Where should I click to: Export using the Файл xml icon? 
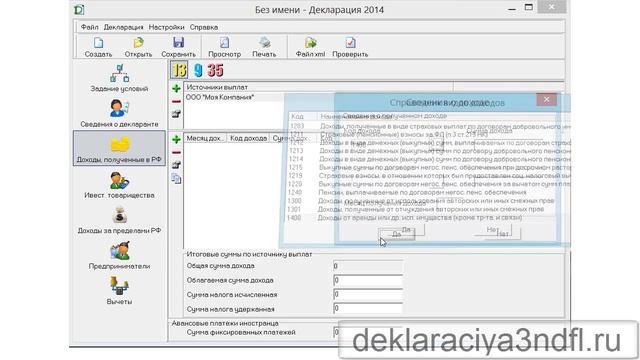point(310,47)
